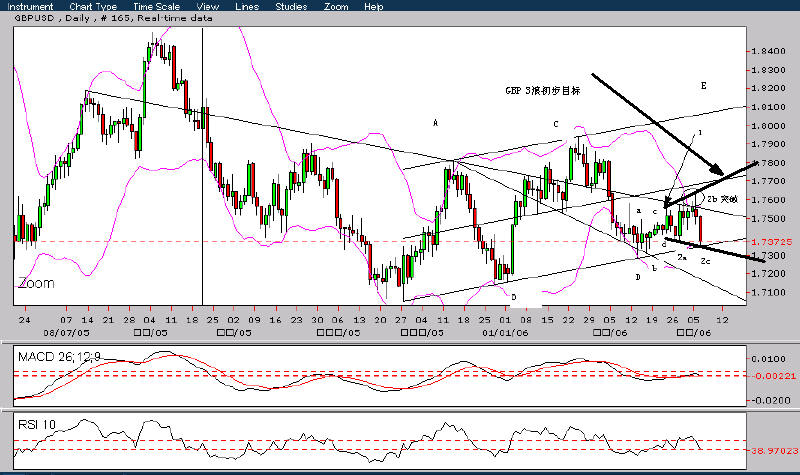Click the GBP 3 wave target annotation text
The width and height of the screenshot is (800, 475).
click(x=542, y=91)
